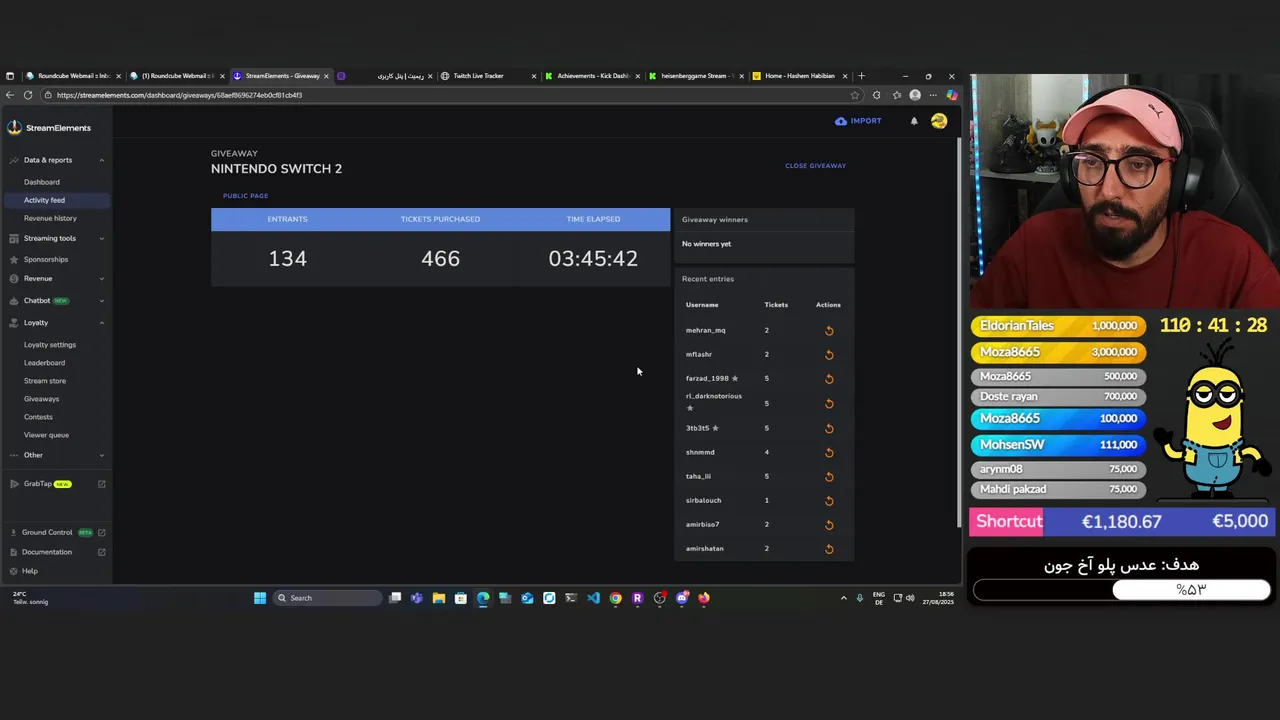Refund the shnmmd entry
The image size is (1280, 720).
tap(829, 452)
